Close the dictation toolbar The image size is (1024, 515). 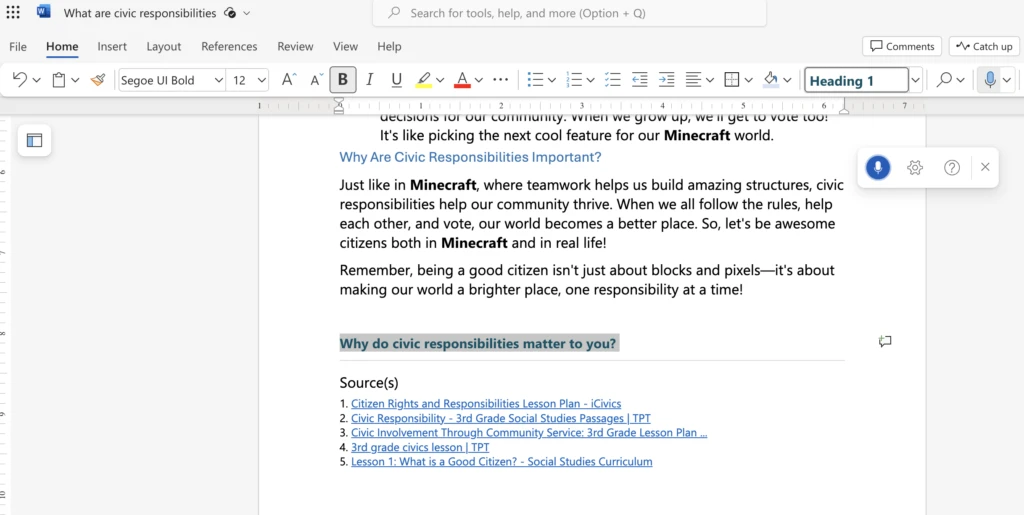point(985,167)
